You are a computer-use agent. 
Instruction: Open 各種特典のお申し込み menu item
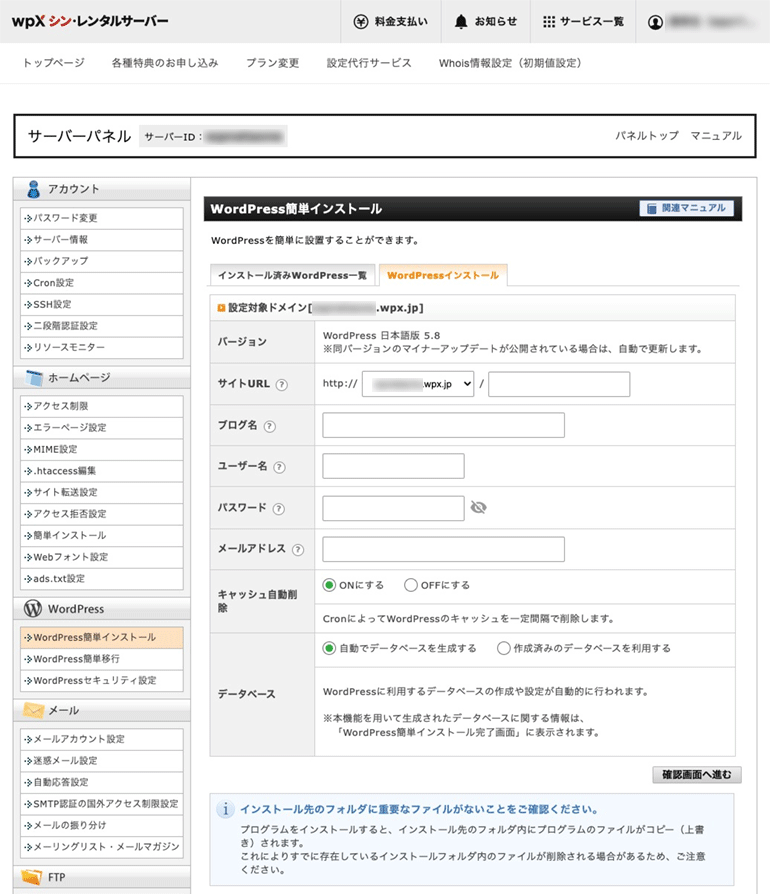point(165,63)
